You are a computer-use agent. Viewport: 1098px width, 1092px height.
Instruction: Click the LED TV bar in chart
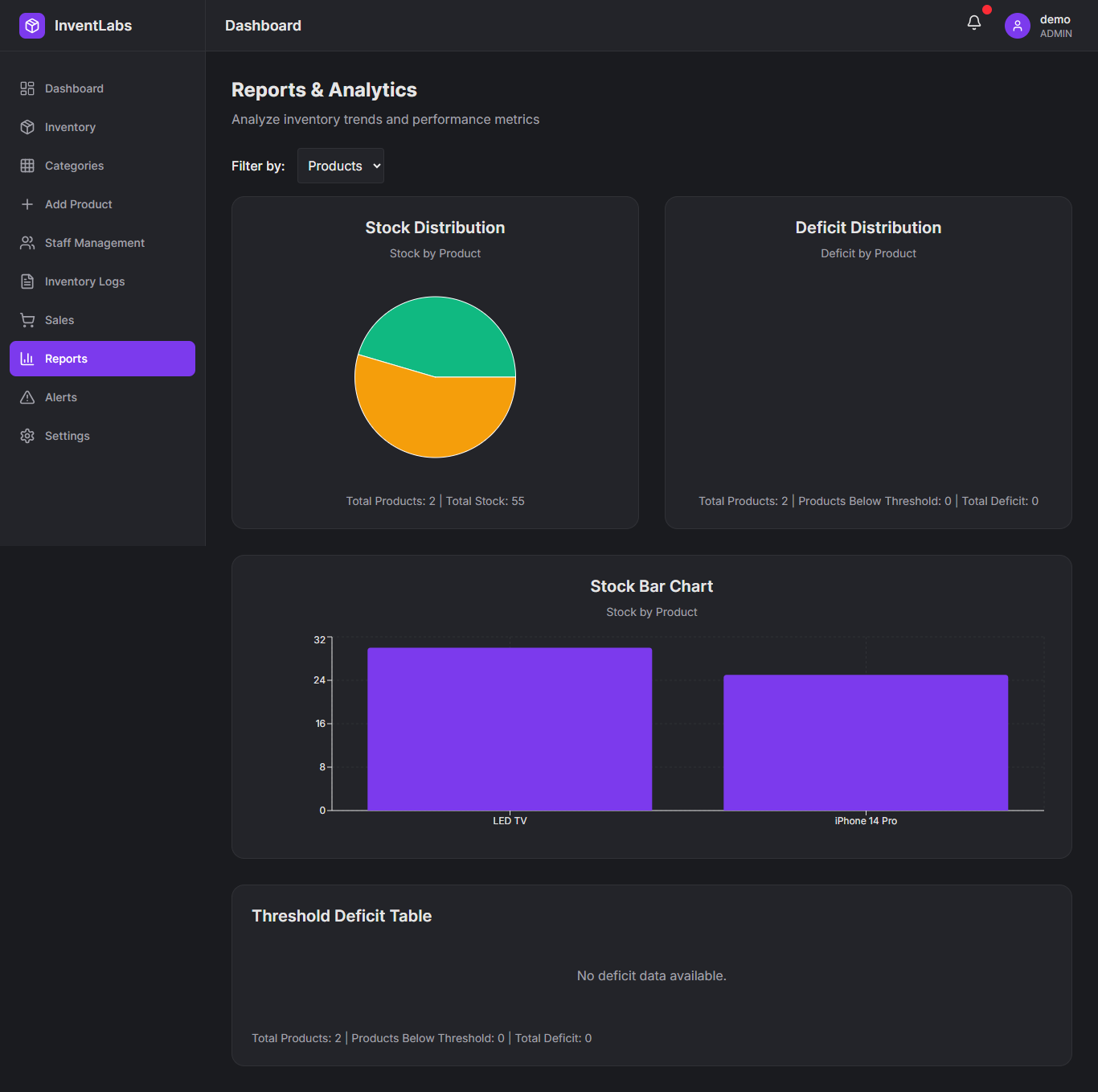(x=510, y=729)
